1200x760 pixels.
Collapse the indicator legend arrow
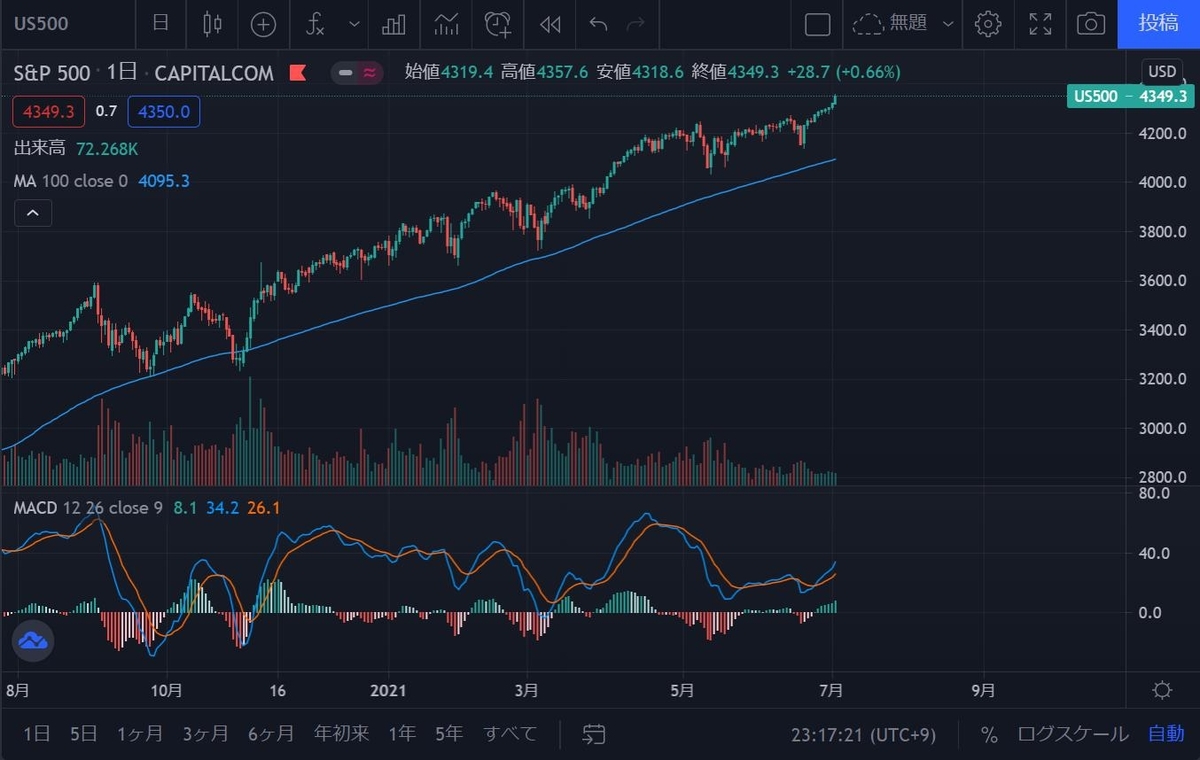[x=33, y=213]
